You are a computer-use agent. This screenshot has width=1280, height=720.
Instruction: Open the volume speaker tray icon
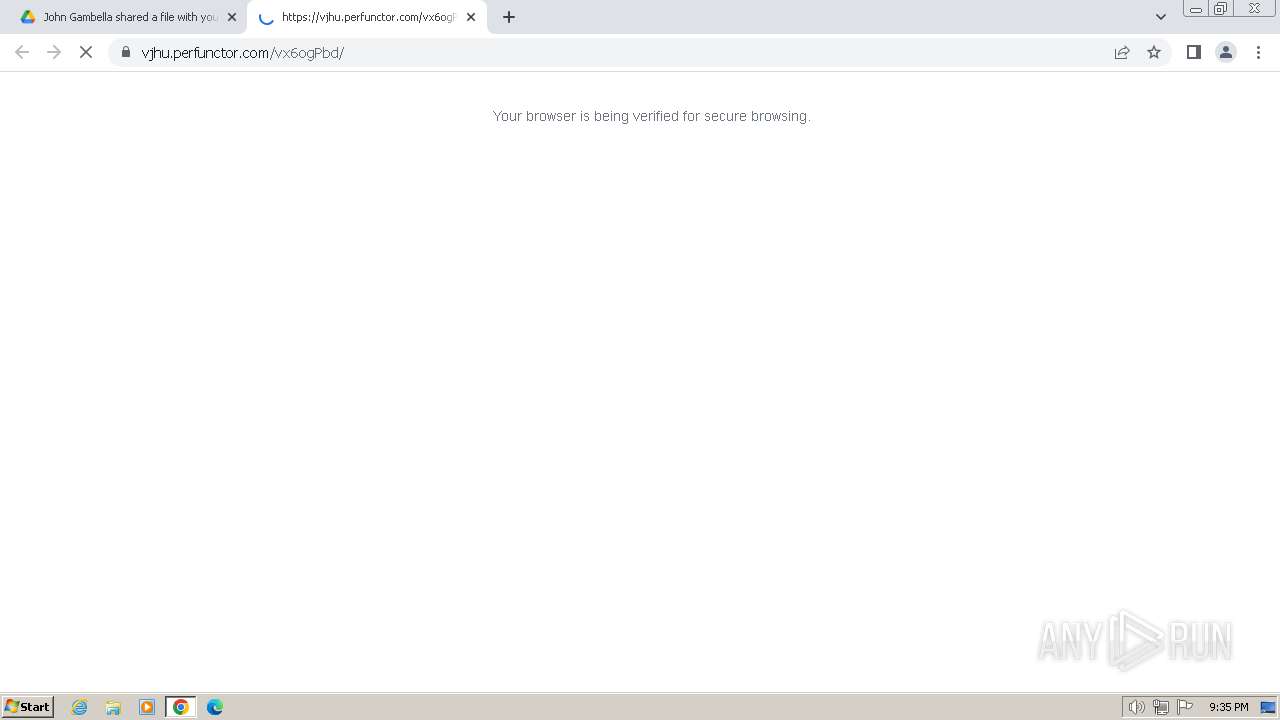[1137, 707]
